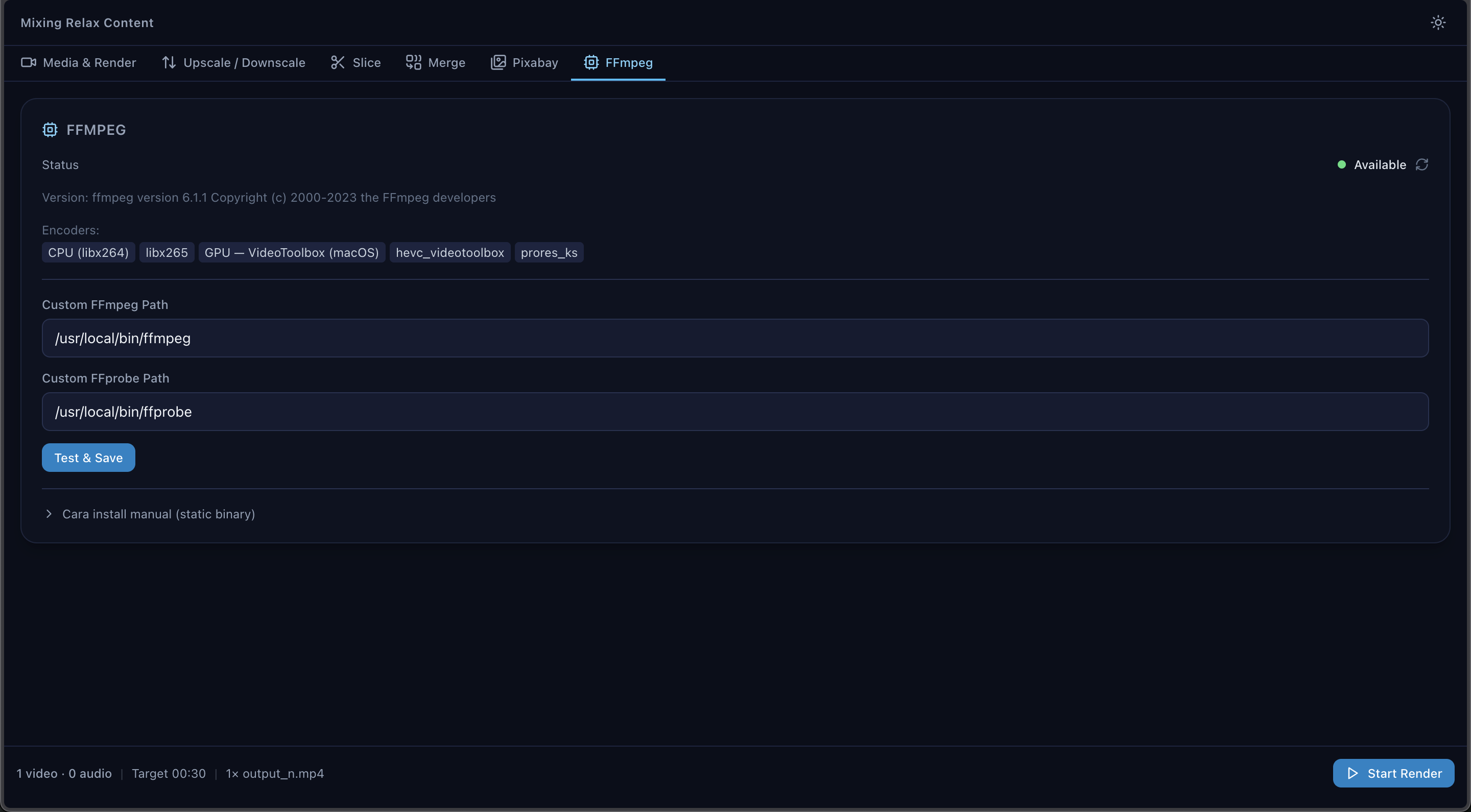This screenshot has width=1471, height=812.
Task: Click the 1× output_n.mp4 status entry
Action: [x=275, y=773]
